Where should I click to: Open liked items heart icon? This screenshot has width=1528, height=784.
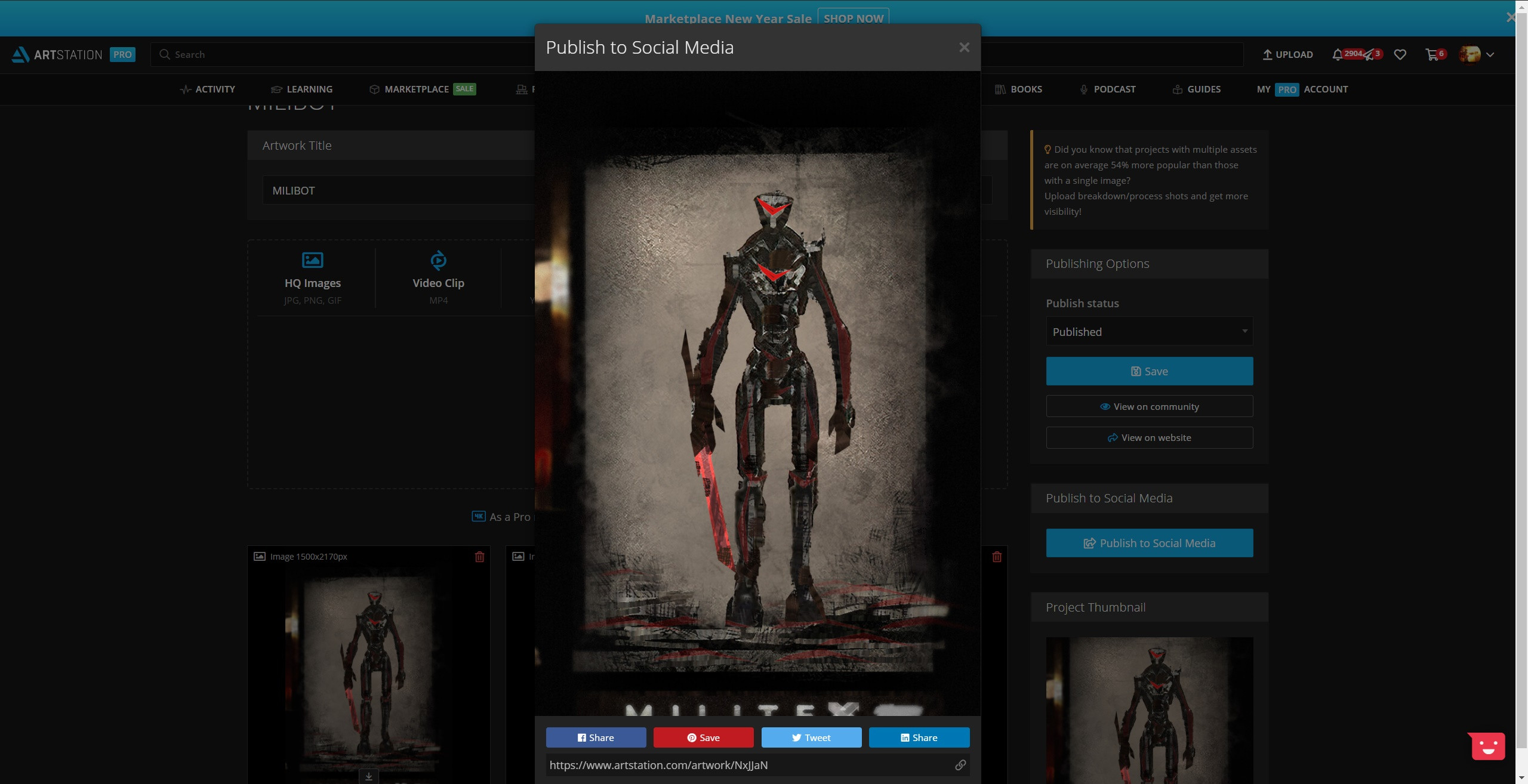tap(1400, 54)
